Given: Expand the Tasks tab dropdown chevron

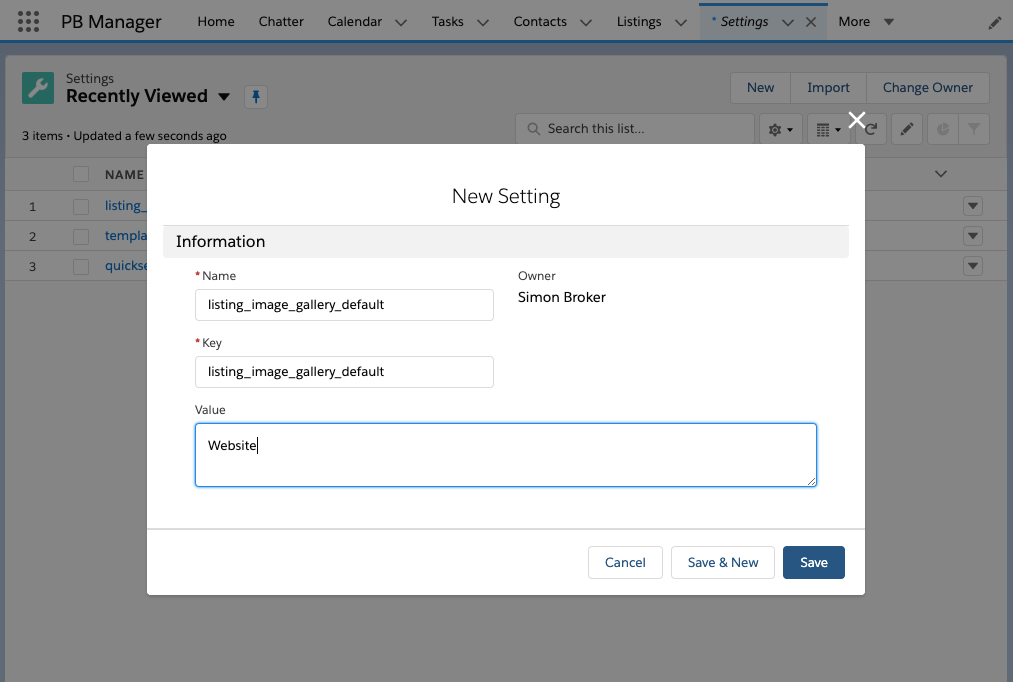Looking at the screenshot, I should 483,23.
